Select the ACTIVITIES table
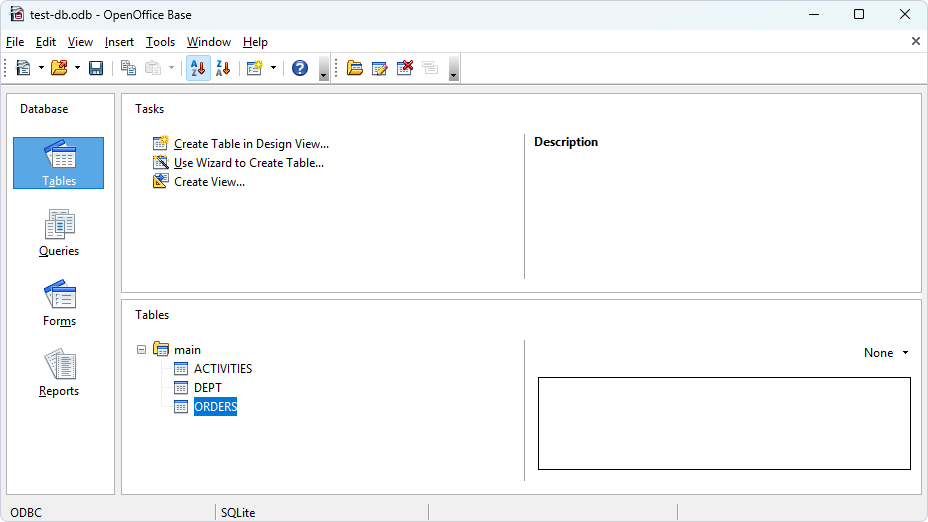The image size is (928, 522). tap(223, 369)
